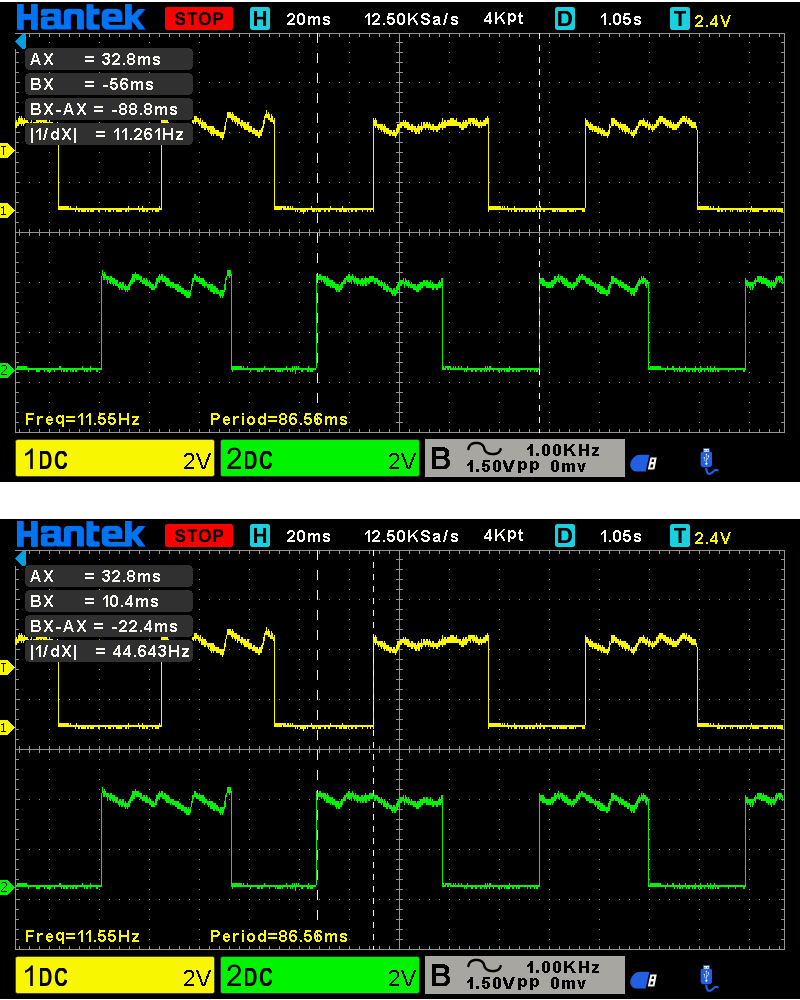Viewport: 800px width, 1000px height.
Task: Click the green Channel 2 marker on left edge
Action: tap(8, 369)
